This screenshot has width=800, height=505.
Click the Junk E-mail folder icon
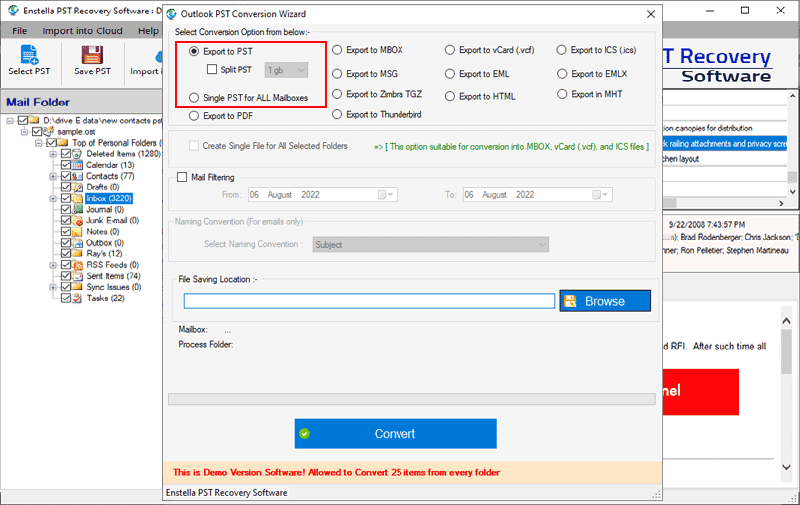(78, 220)
